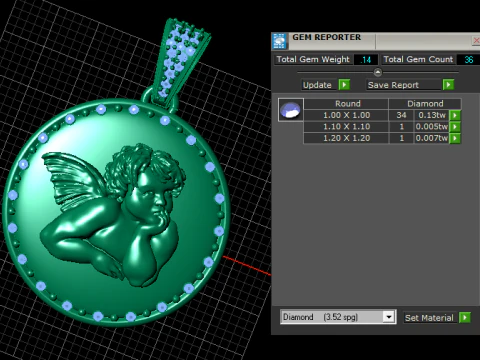Screen dimensions: 480x360
Task: Select the 1.20 X 1.20 size cell
Action: [x=346, y=138]
